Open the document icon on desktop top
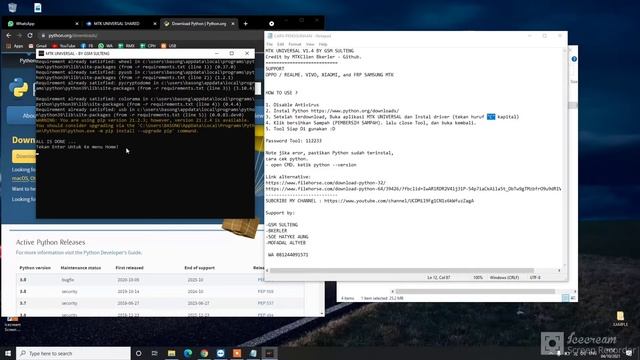Viewport: 640px width, 360px height. pos(38,7)
